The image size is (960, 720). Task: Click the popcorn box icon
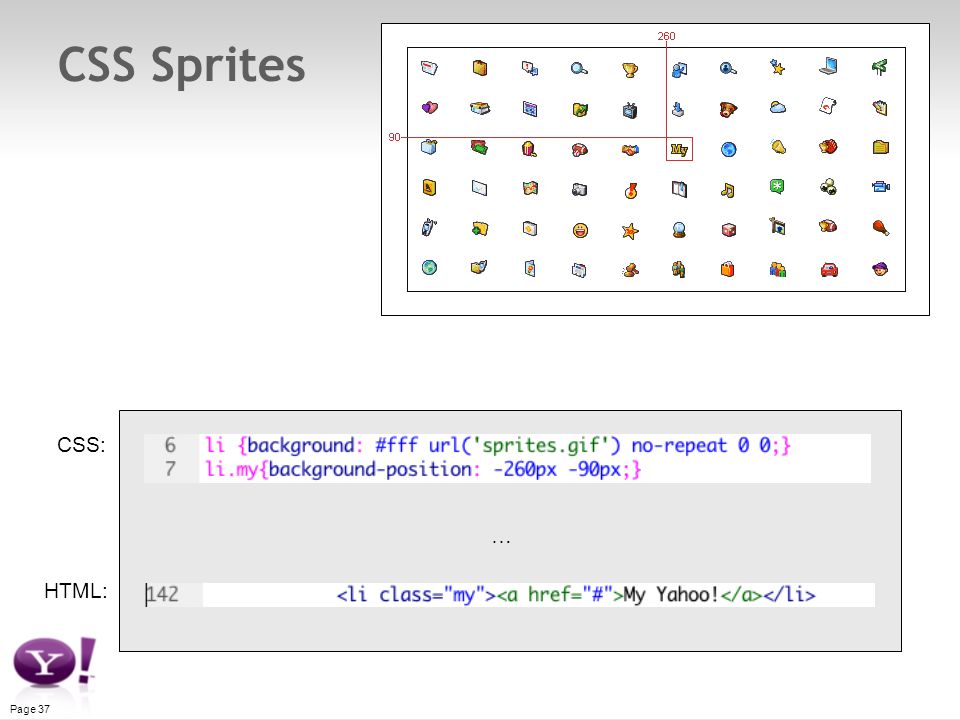pos(530,148)
